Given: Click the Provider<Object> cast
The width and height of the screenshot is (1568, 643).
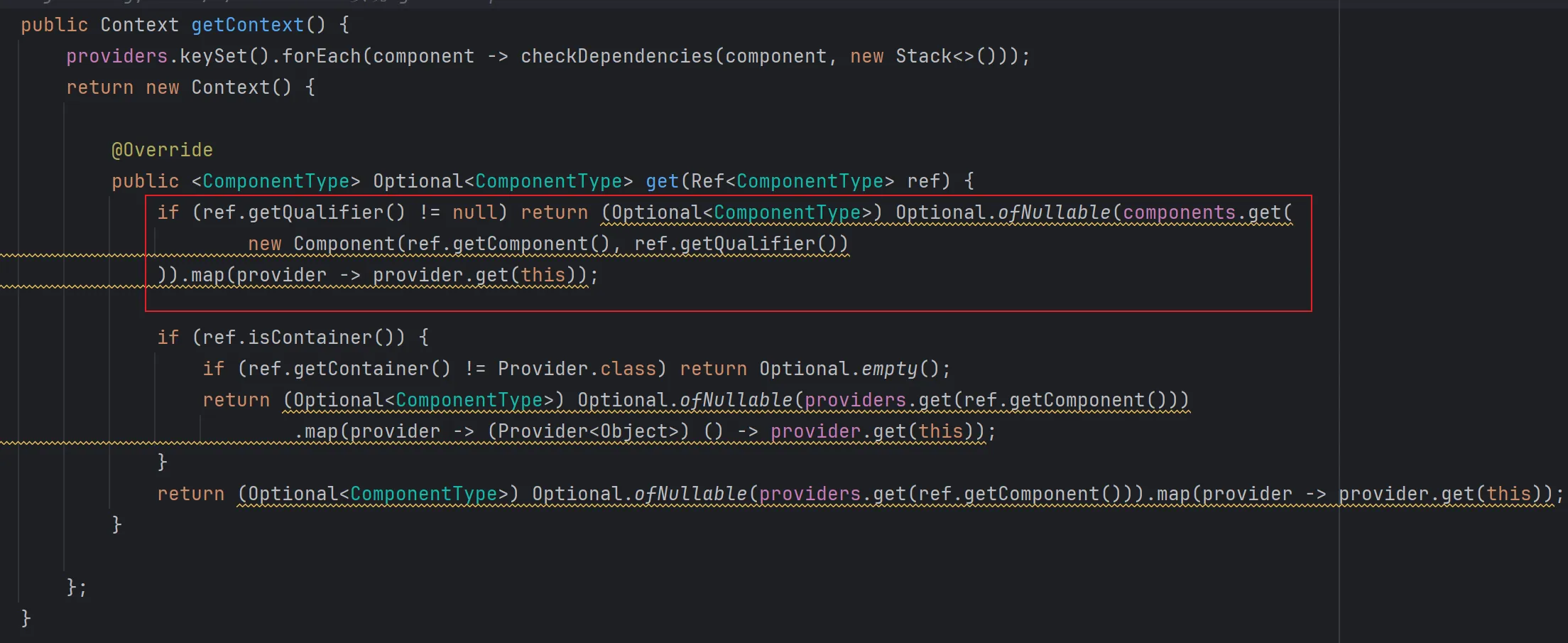Looking at the screenshot, I should pos(588,431).
